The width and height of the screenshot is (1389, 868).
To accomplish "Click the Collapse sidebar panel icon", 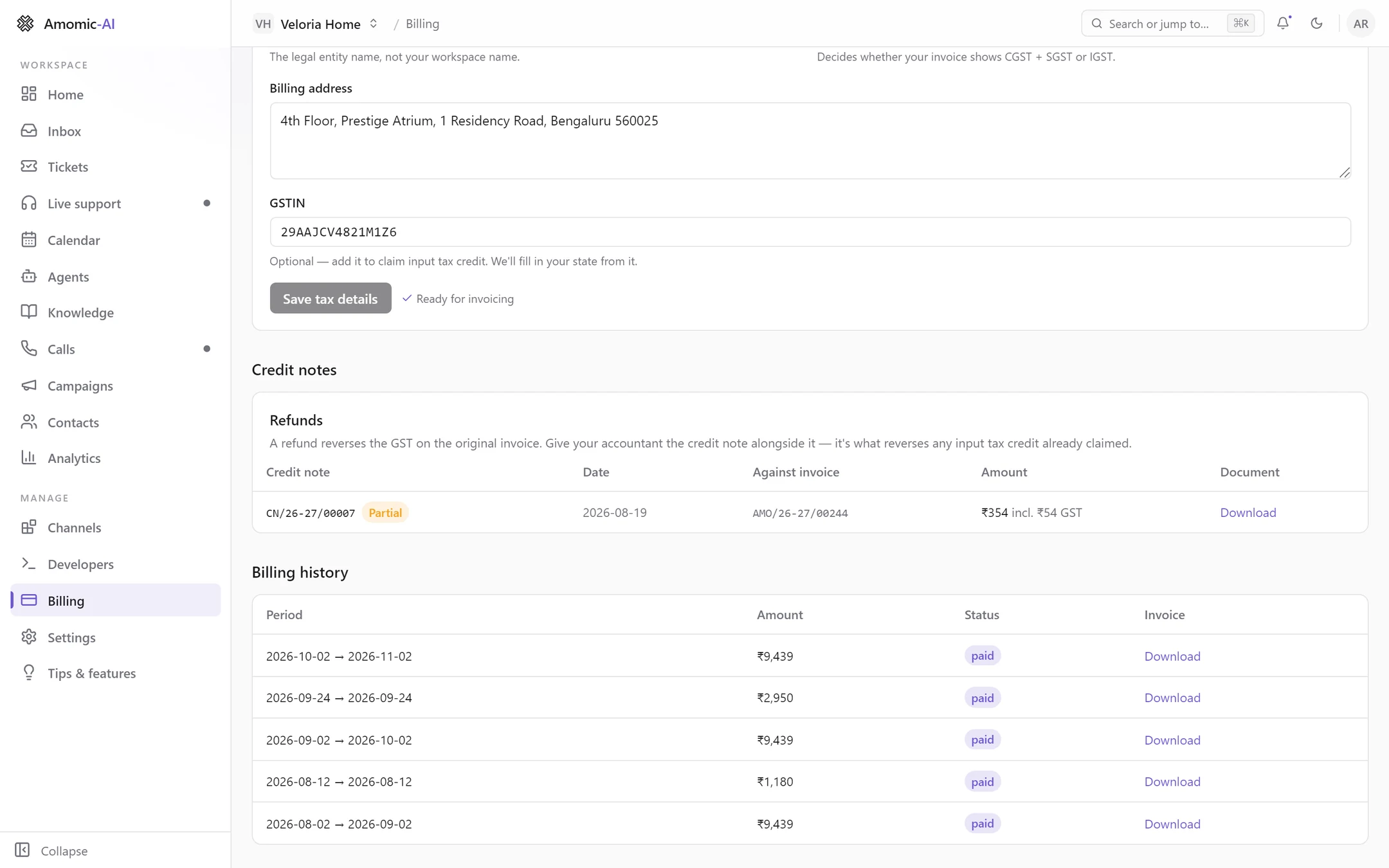I will [23, 850].
